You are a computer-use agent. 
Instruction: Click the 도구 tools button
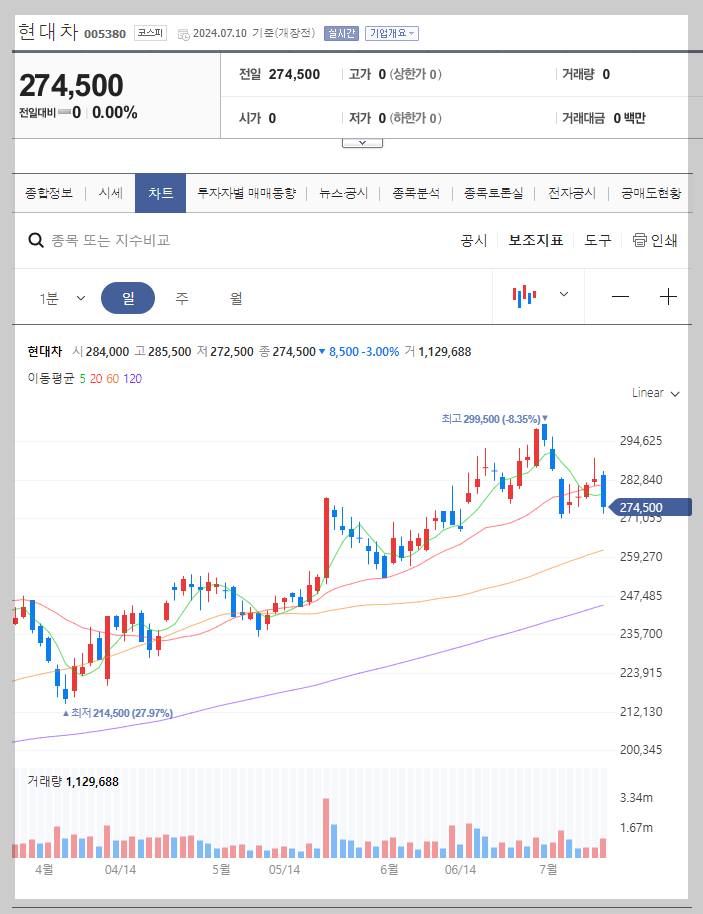pyautogui.click(x=597, y=240)
